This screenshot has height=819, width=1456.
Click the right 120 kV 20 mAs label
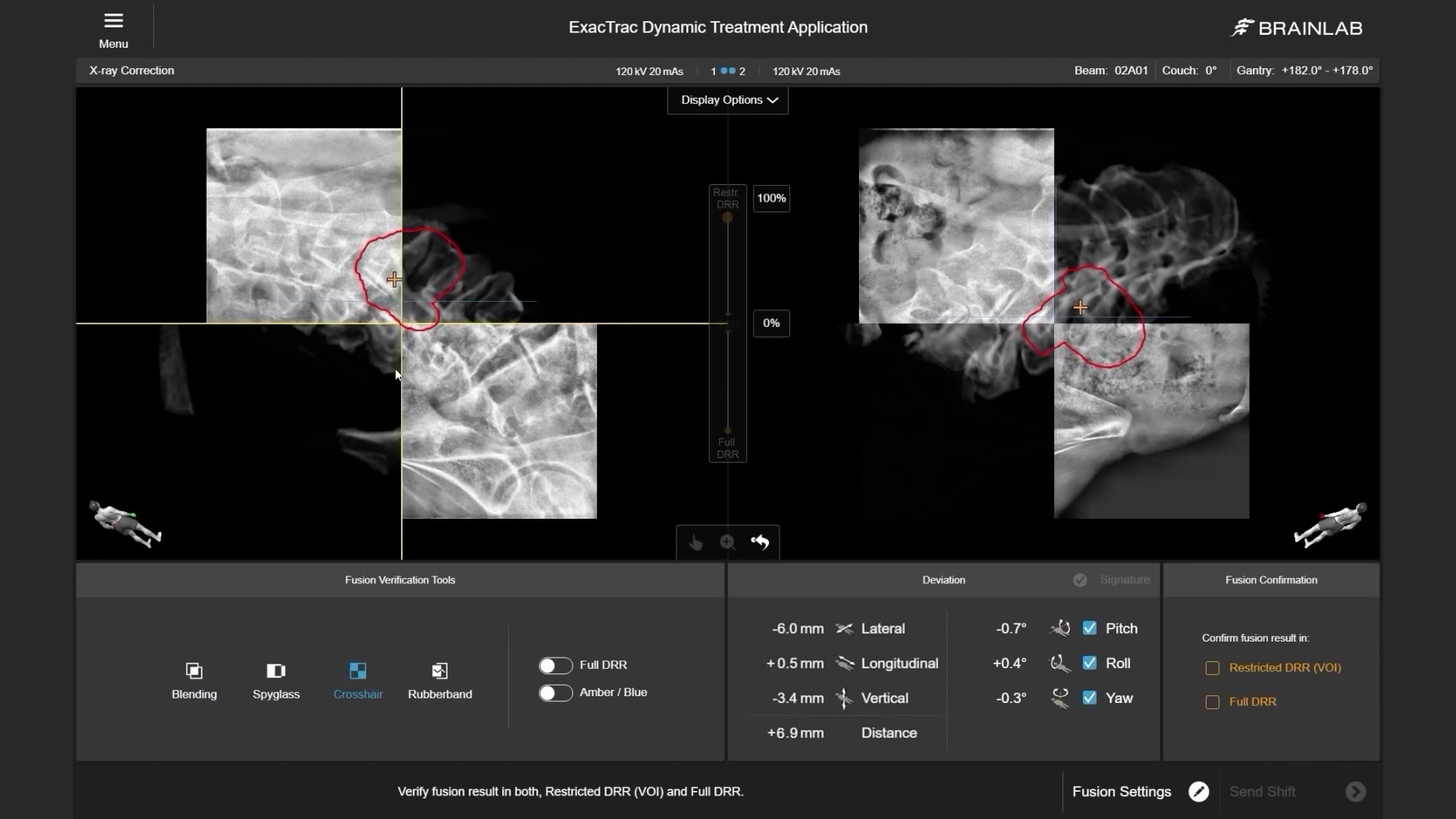click(806, 71)
